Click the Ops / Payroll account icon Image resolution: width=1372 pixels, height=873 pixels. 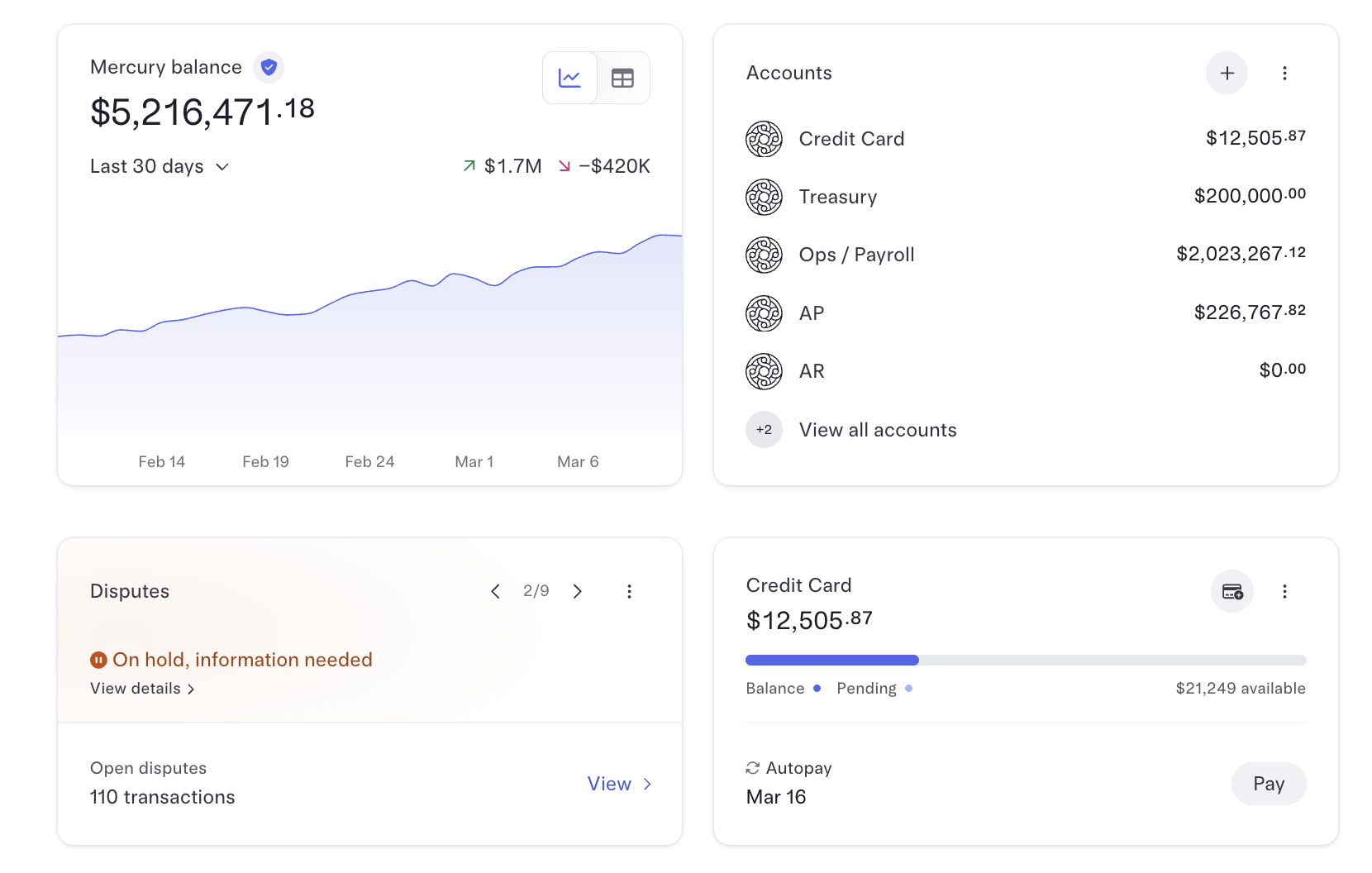tap(764, 255)
